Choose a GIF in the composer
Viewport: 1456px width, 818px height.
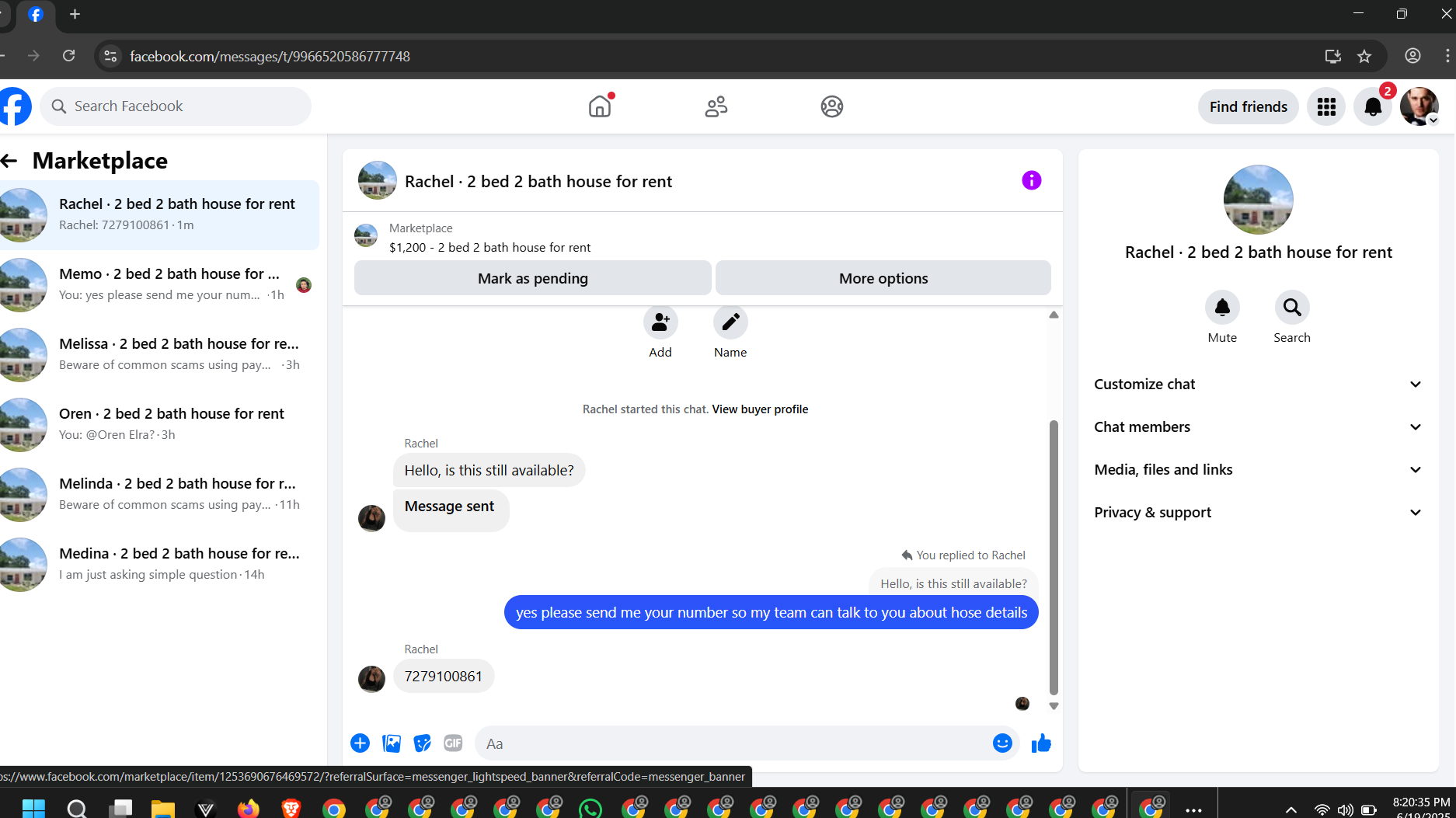[453, 743]
